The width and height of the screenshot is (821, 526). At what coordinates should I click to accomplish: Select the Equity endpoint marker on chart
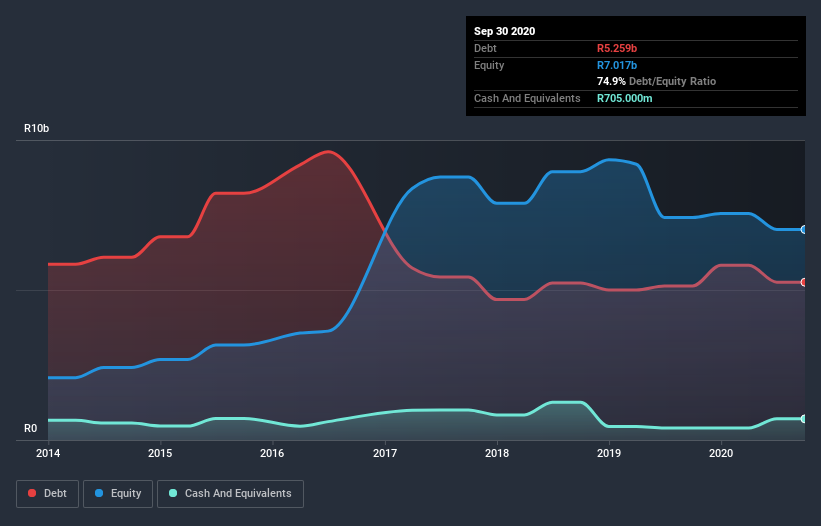coord(804,229)
